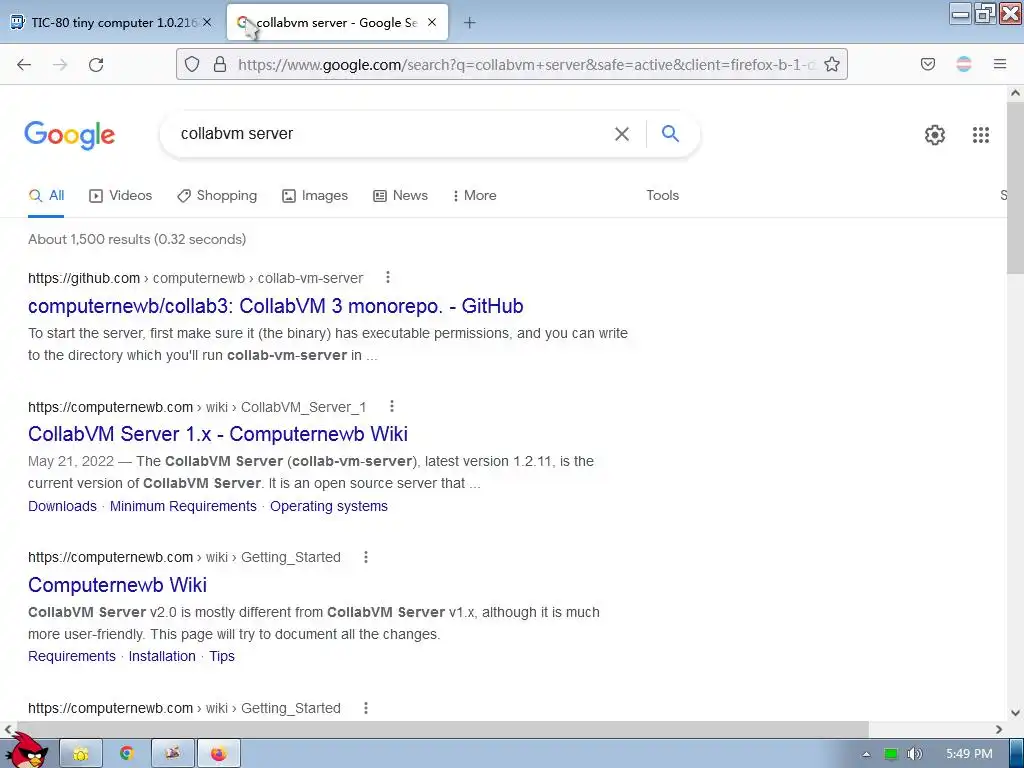The image size is (1024, 768).
Task: Click the vertical scrollbar thumb
Action: pyautogui.click(x=1015, y=189)
